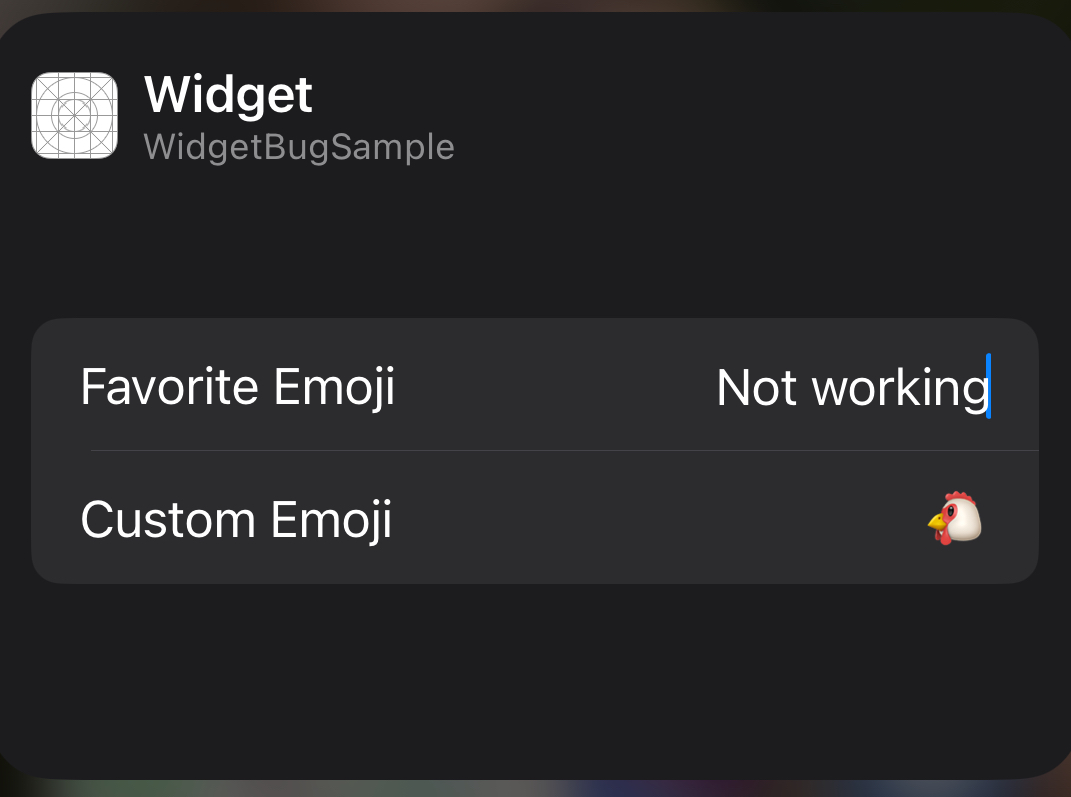Click the Widget title text

pyautogui.click(x=228, y=95)
